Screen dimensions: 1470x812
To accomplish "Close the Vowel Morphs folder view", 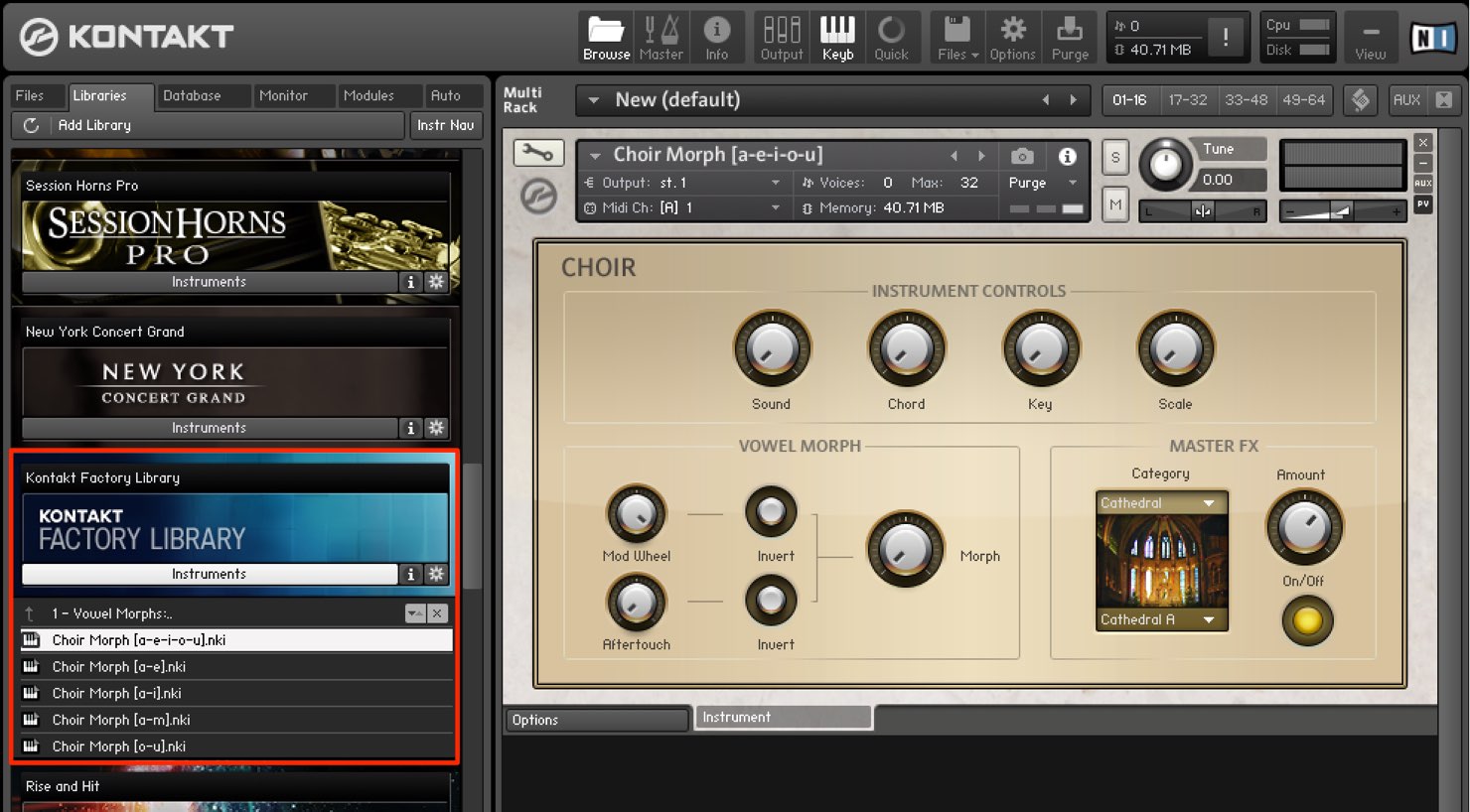I will [437, 613].
